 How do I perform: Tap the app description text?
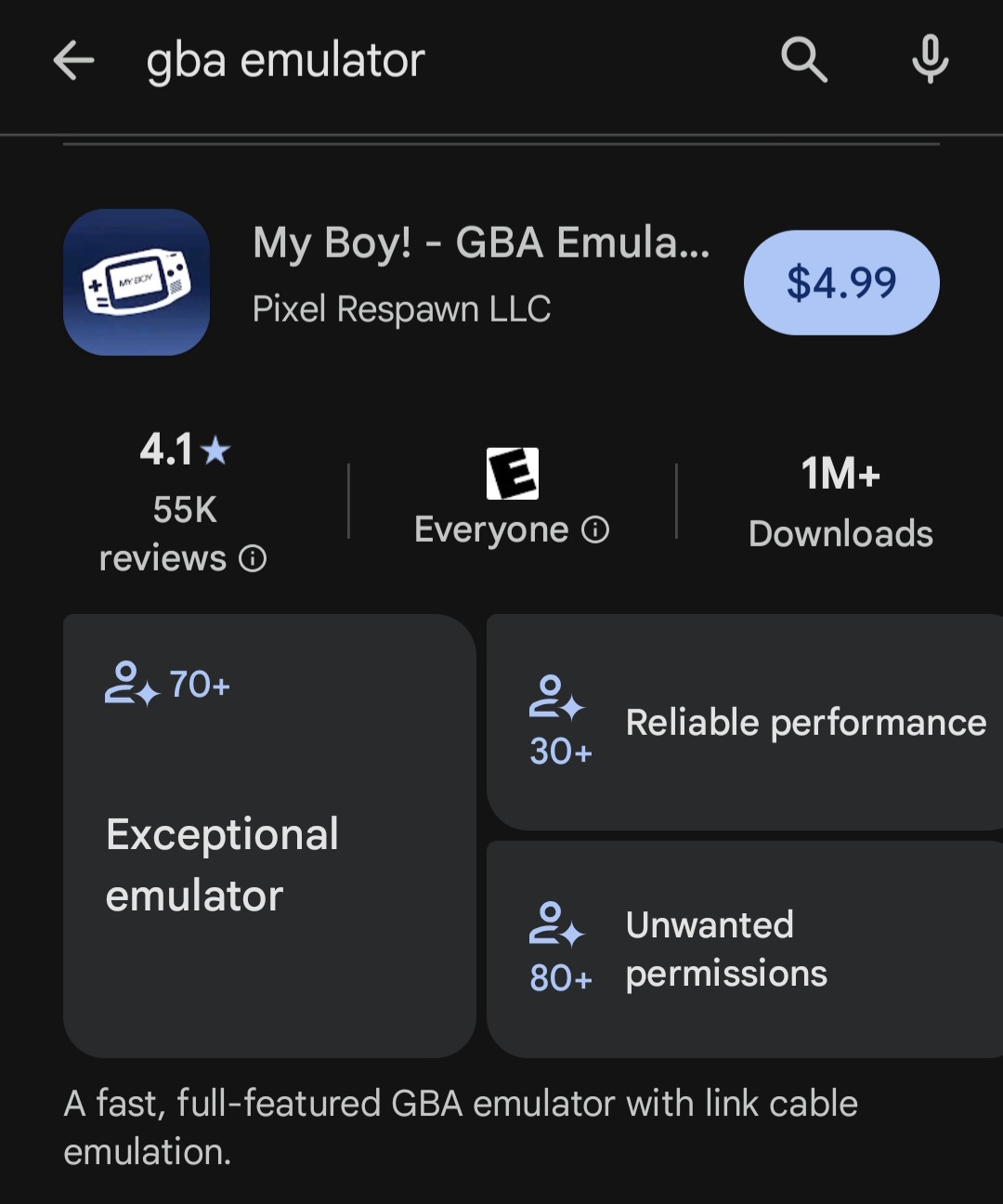pyautogui.click(x=461, y=1128)
